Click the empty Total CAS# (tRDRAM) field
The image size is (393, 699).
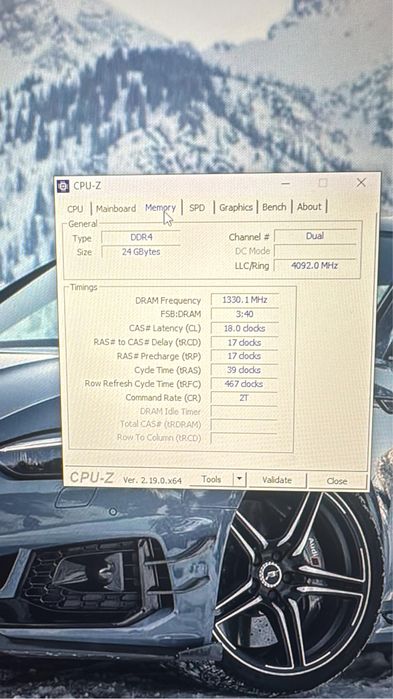[245, 424]
